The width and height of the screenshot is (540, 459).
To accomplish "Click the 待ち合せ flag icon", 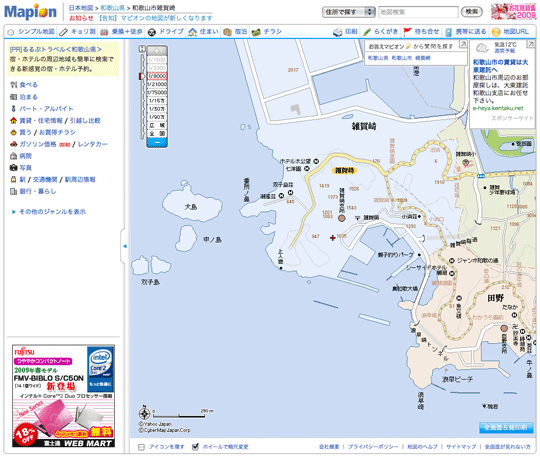I will point(407,32).
